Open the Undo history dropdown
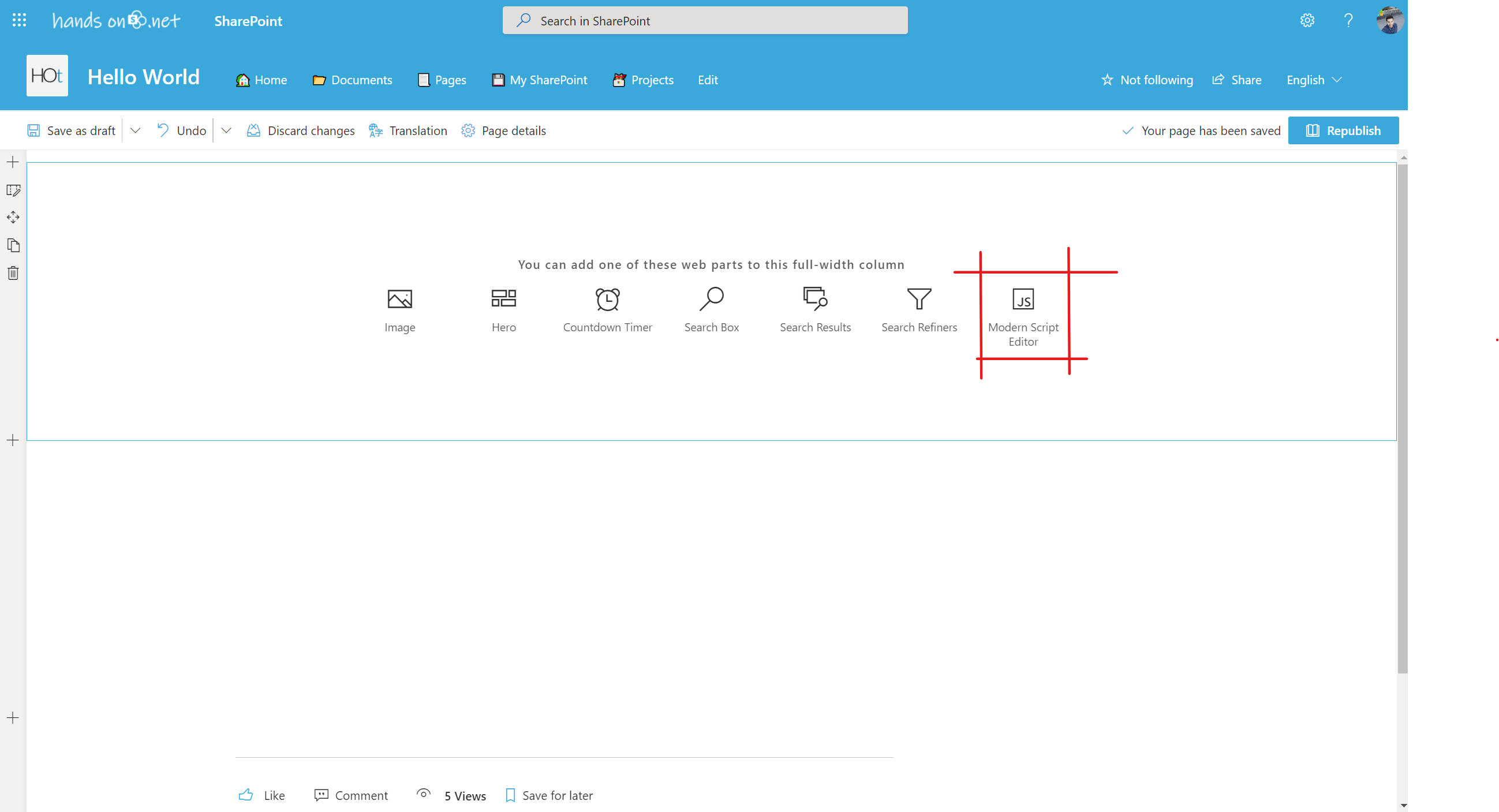The width and height of the screenshot is (1499, 812). point(226,130)
